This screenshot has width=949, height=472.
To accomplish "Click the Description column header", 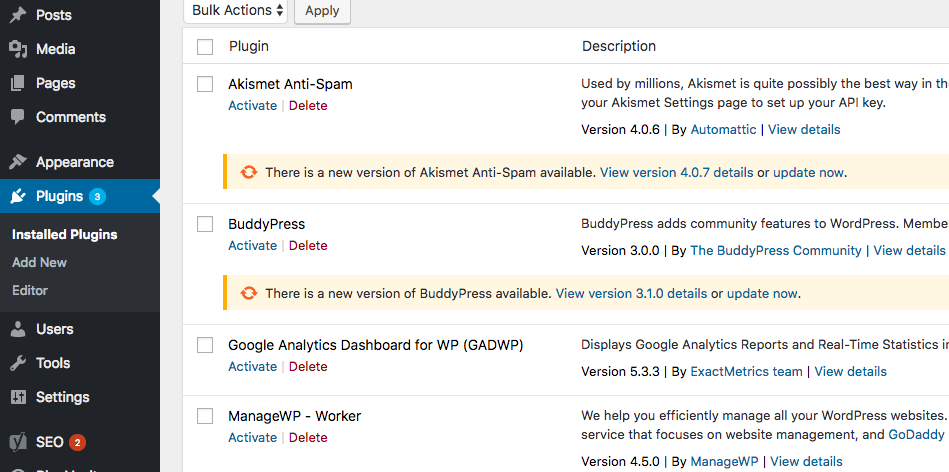I will tap(619, 47).
